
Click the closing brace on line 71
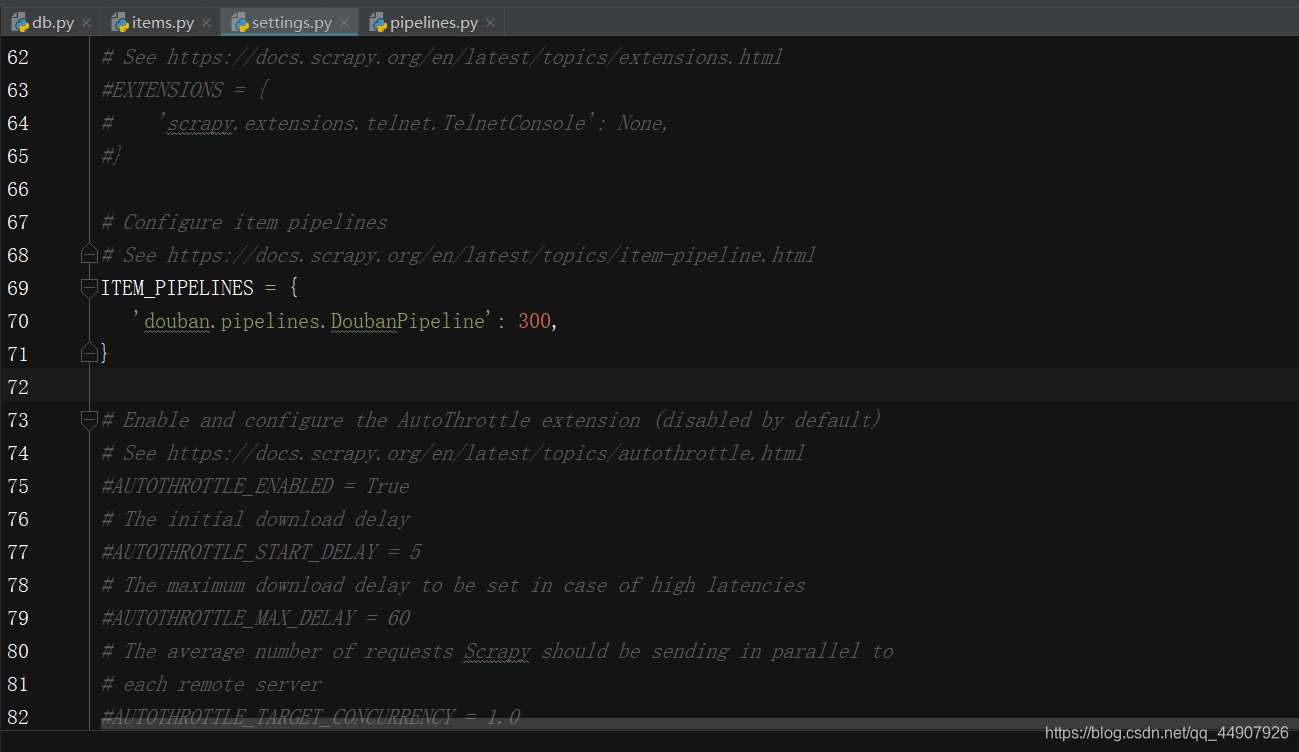[x=104, y=354]
